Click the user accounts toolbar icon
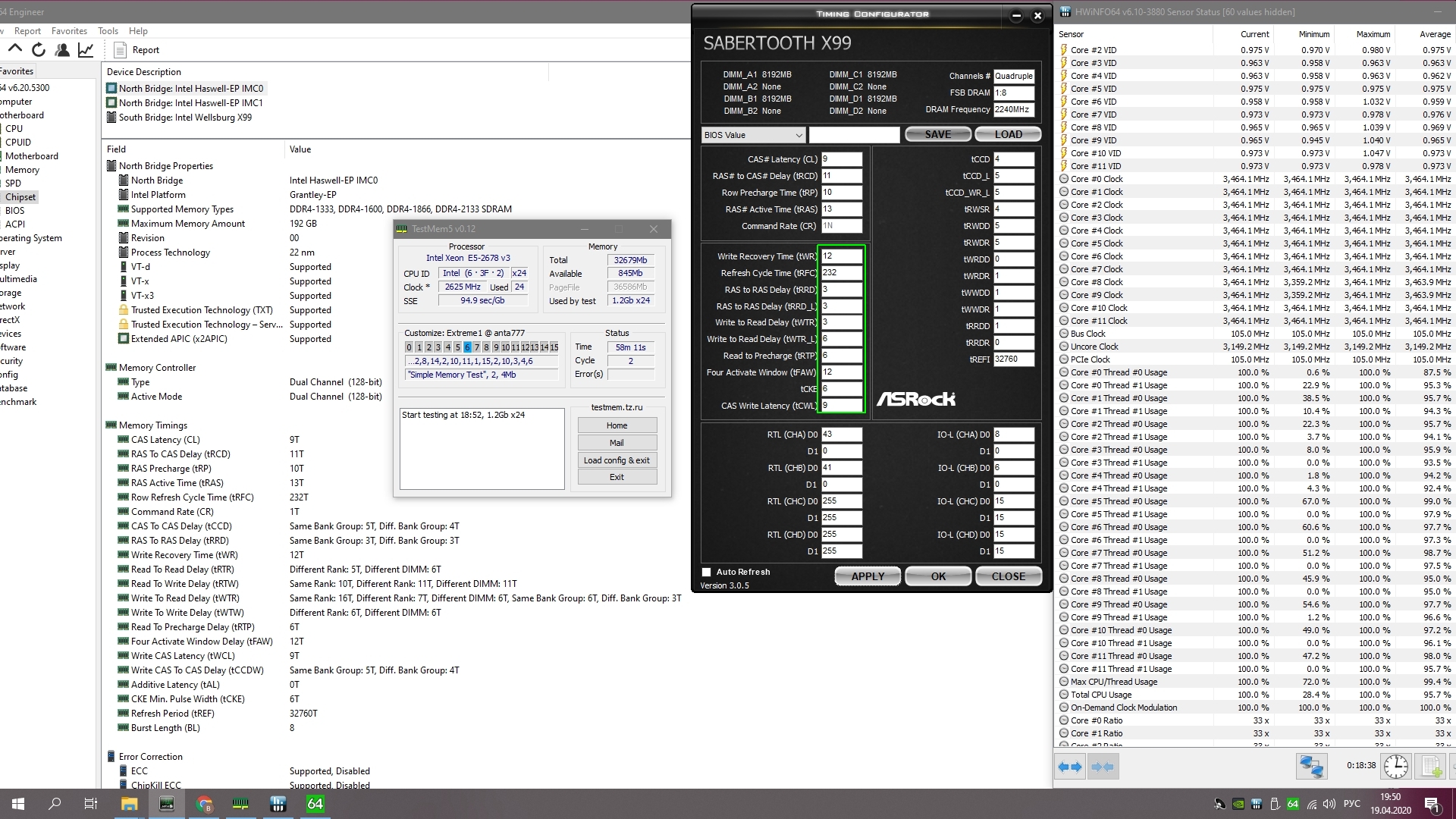The width and height of the screenshot is (1456, 819). 62,50
